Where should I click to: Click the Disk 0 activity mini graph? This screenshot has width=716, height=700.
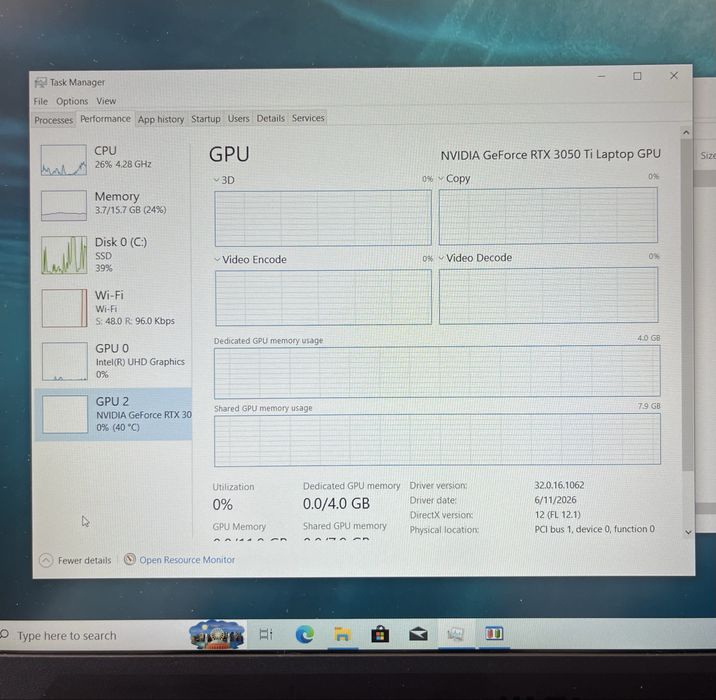[x=64, y=255]
